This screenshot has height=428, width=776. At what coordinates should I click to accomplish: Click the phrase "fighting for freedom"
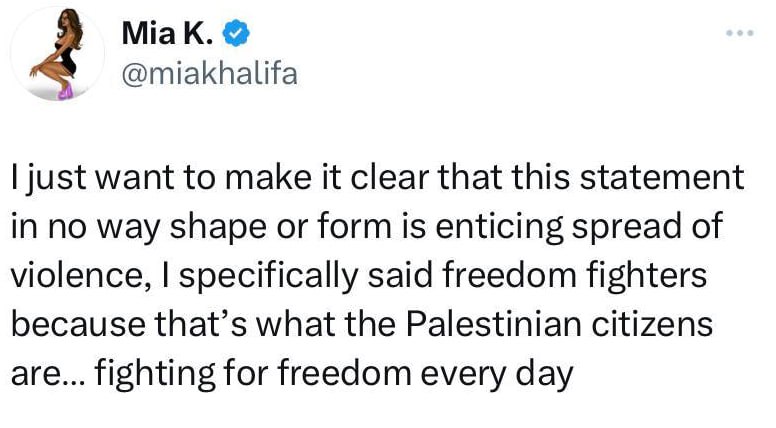252,374
